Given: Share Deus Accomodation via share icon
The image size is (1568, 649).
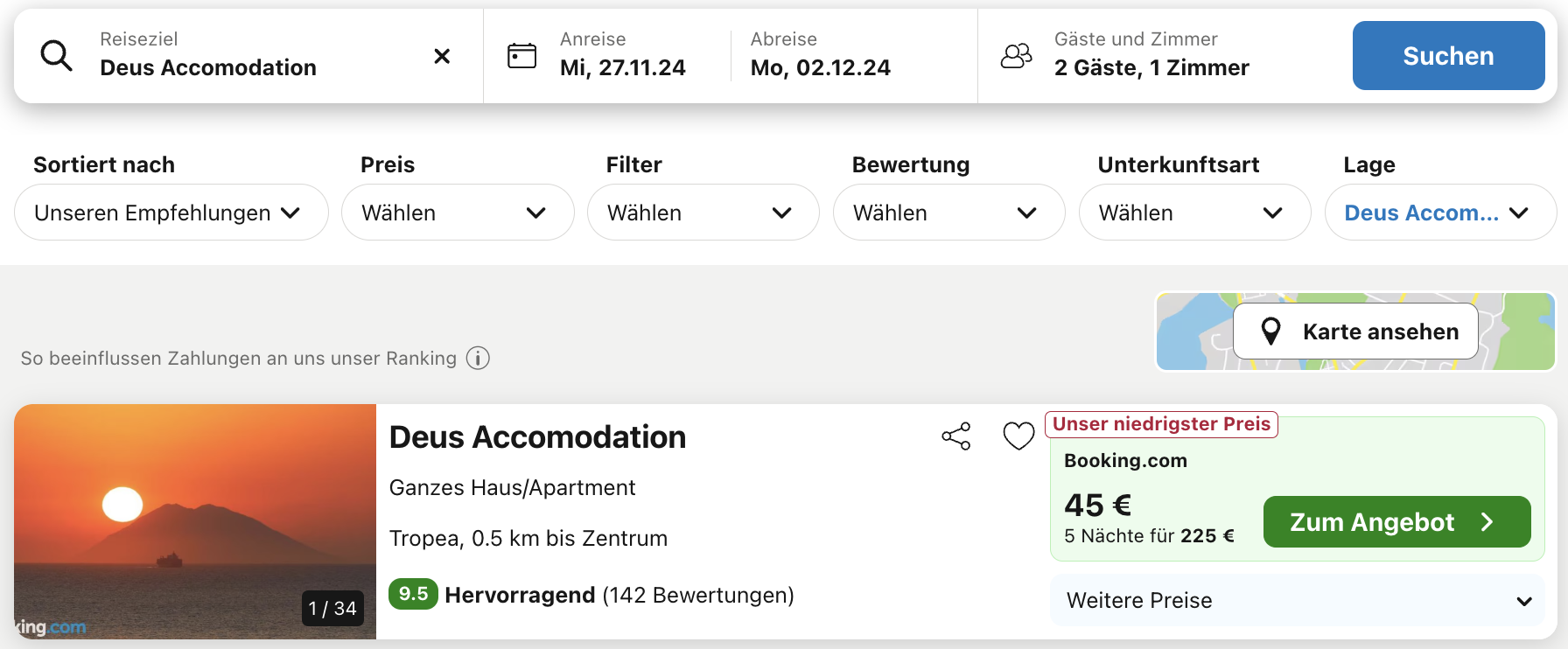Looking at the screenshot, I should (x=956, y=436).
